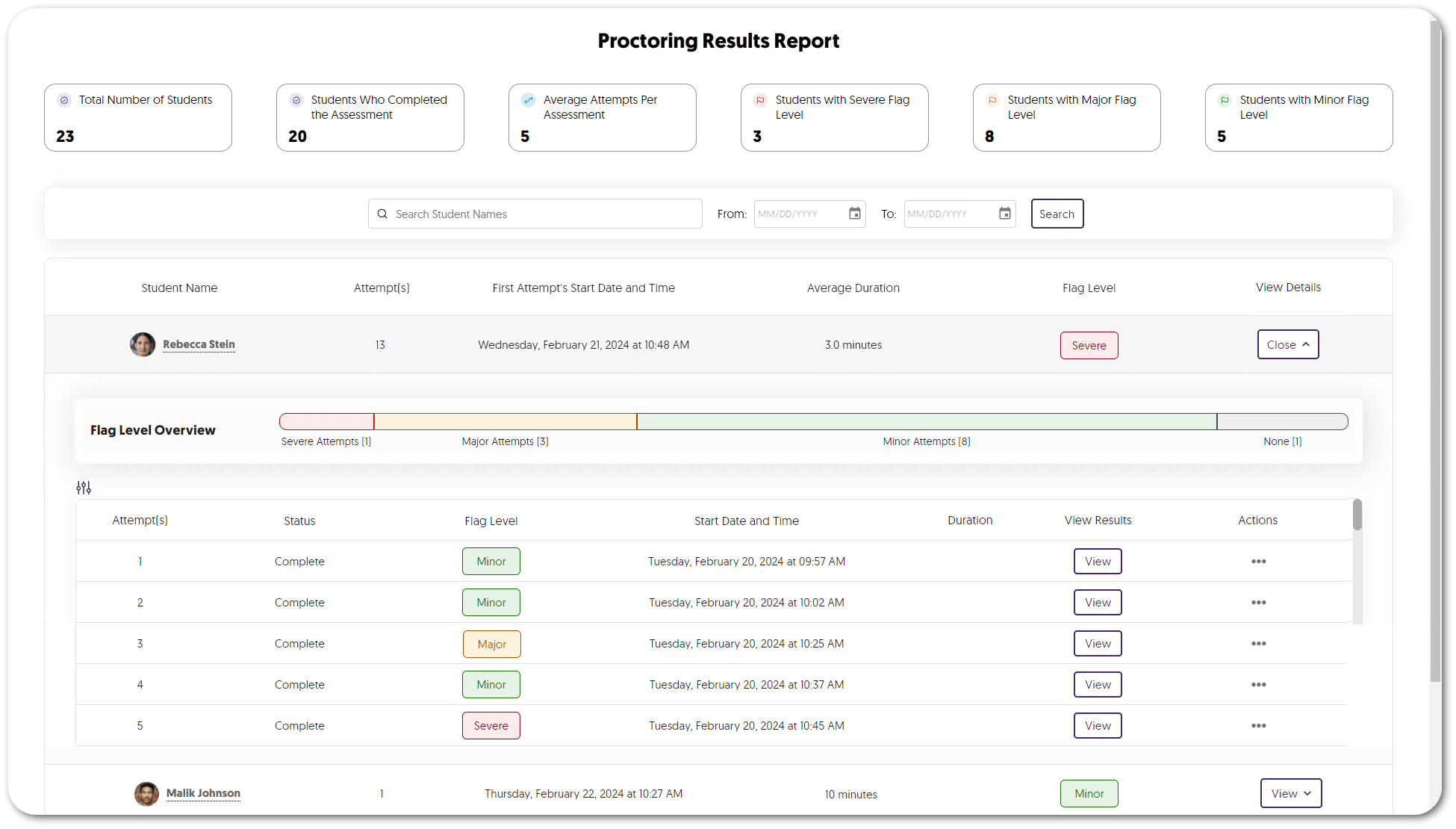Open the calendar picker in the From field
The height and width of the screenshot is (829, 1456).
pos(854,214)
